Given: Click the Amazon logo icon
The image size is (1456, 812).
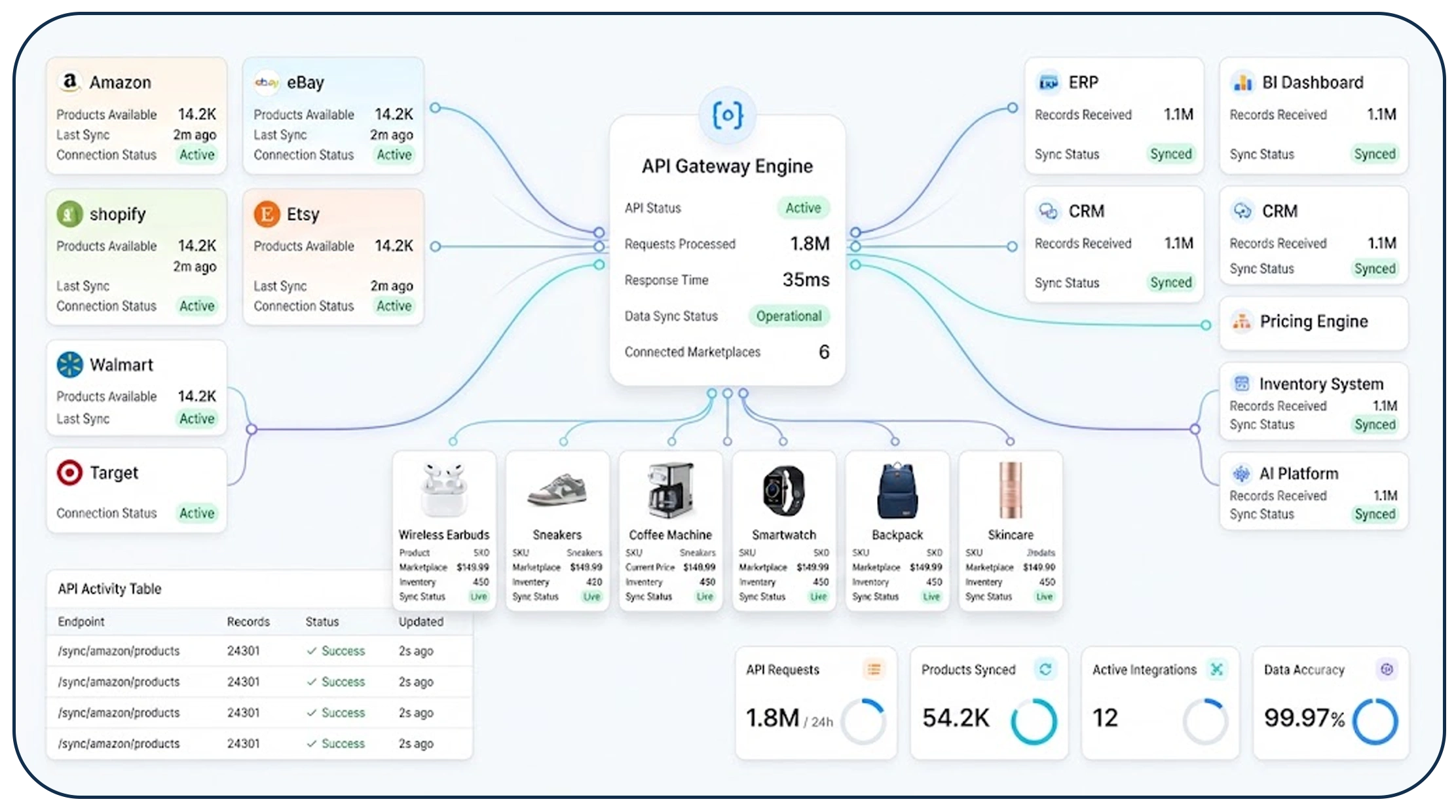Looking at the screenshot, I should [x=69, y=82].
